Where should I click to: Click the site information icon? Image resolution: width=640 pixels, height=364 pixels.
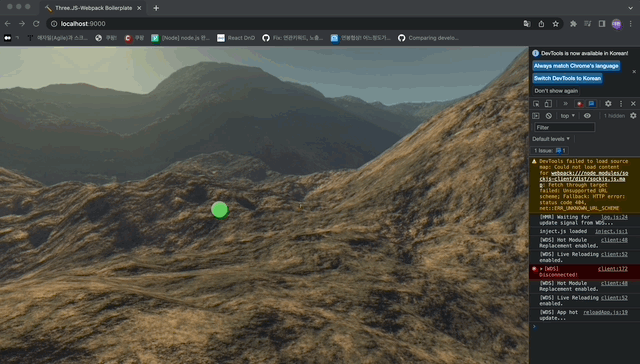coord(54,24)
